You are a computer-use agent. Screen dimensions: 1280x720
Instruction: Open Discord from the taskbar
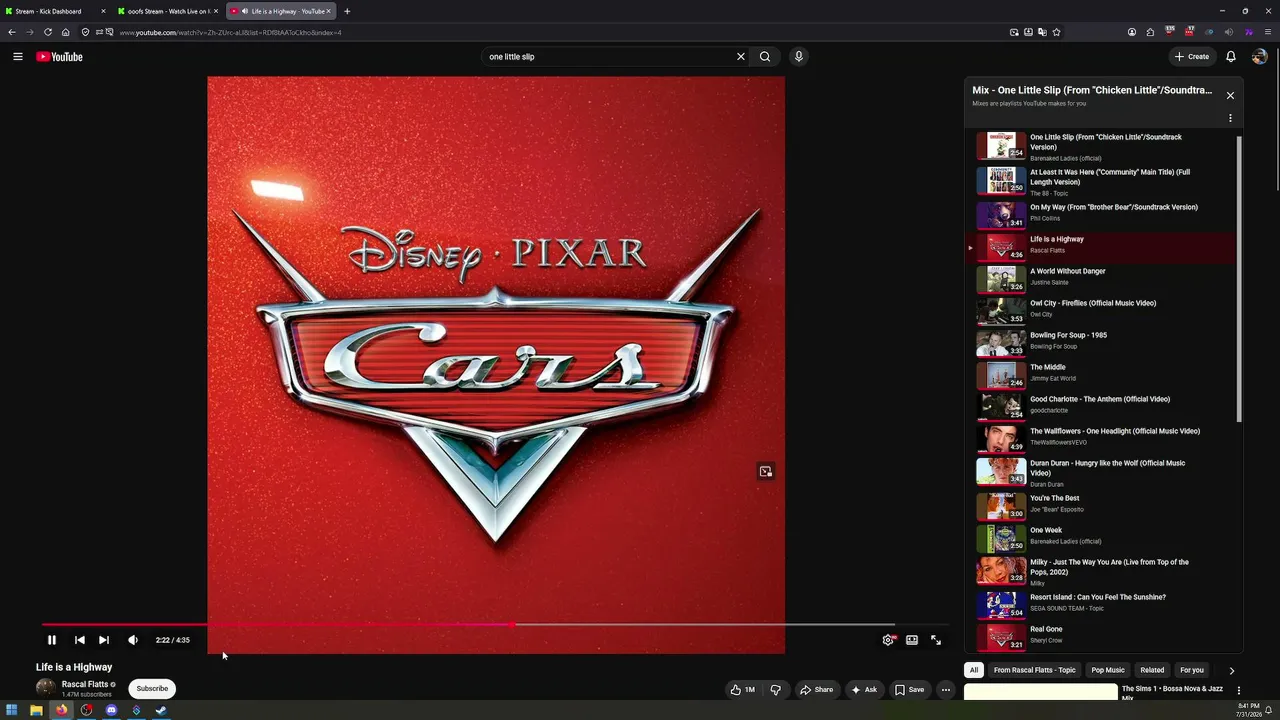point(111,711)
